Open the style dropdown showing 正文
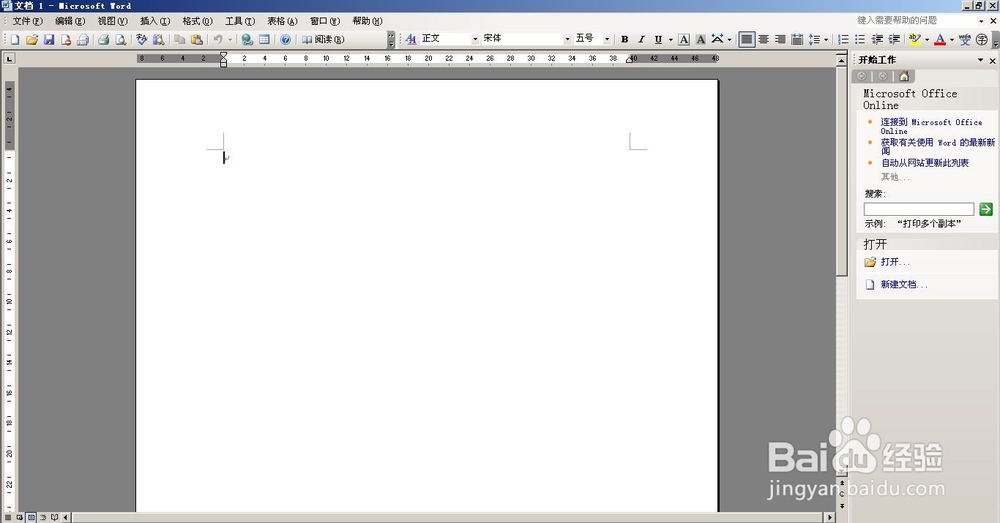 [475, 40]
